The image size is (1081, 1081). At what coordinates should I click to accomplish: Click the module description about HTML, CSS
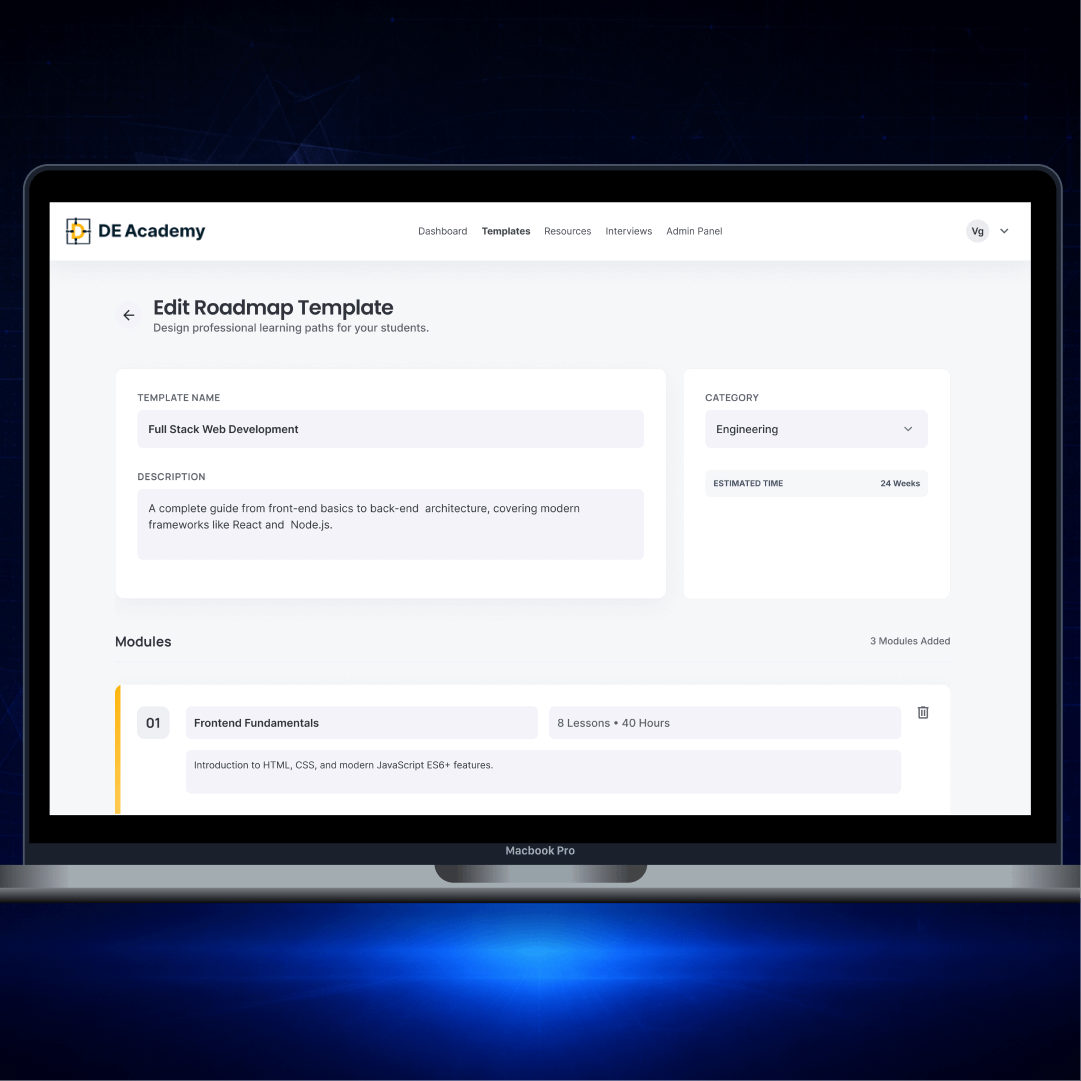click(543, 771)
